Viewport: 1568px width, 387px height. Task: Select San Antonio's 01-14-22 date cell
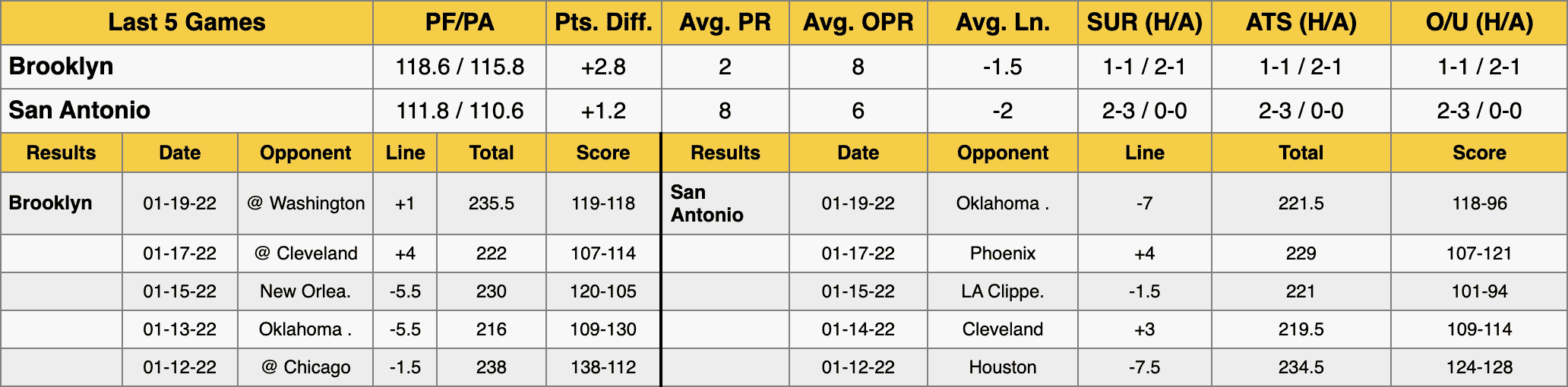(858, 329)
